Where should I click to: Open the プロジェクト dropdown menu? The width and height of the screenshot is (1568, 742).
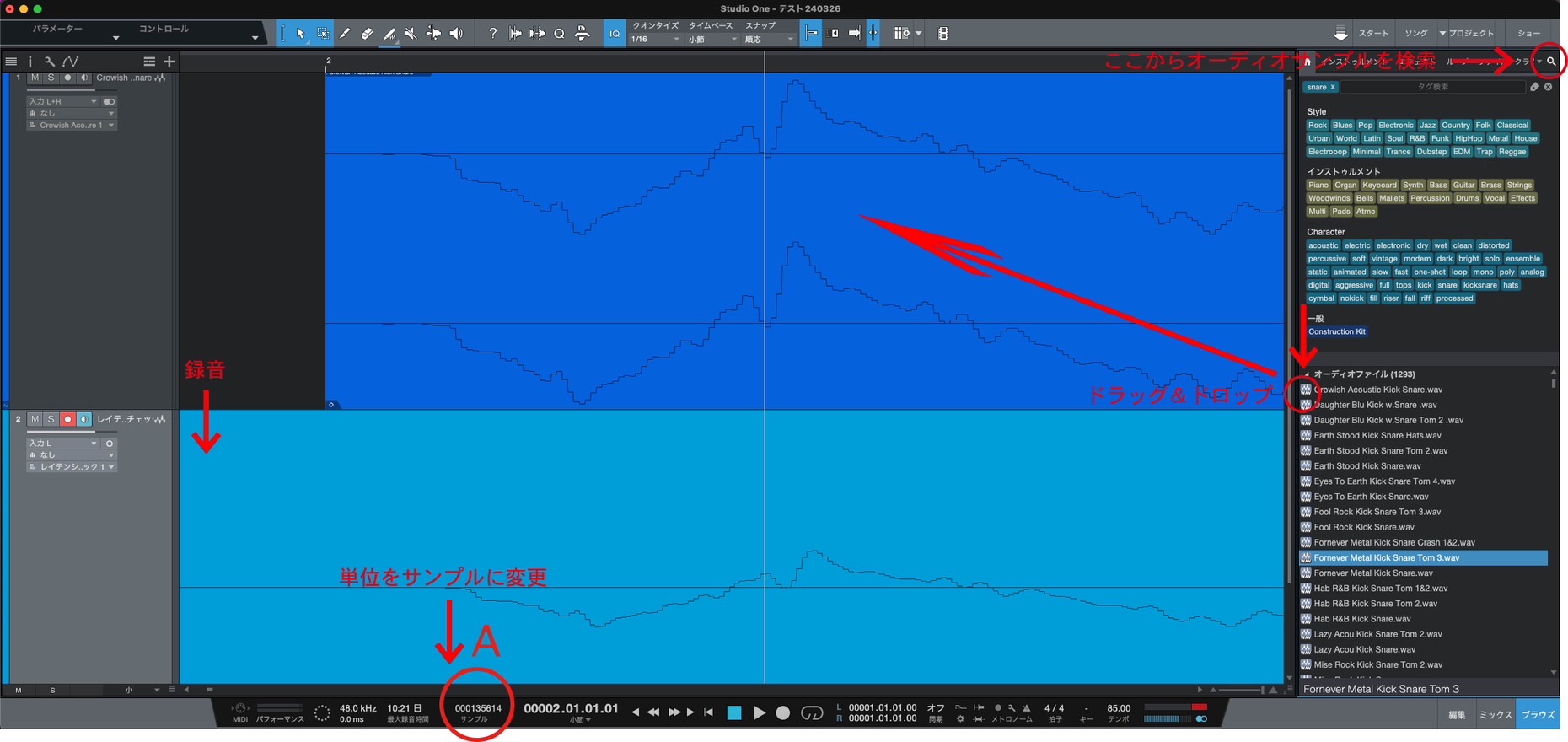[x=1466, y=34]
